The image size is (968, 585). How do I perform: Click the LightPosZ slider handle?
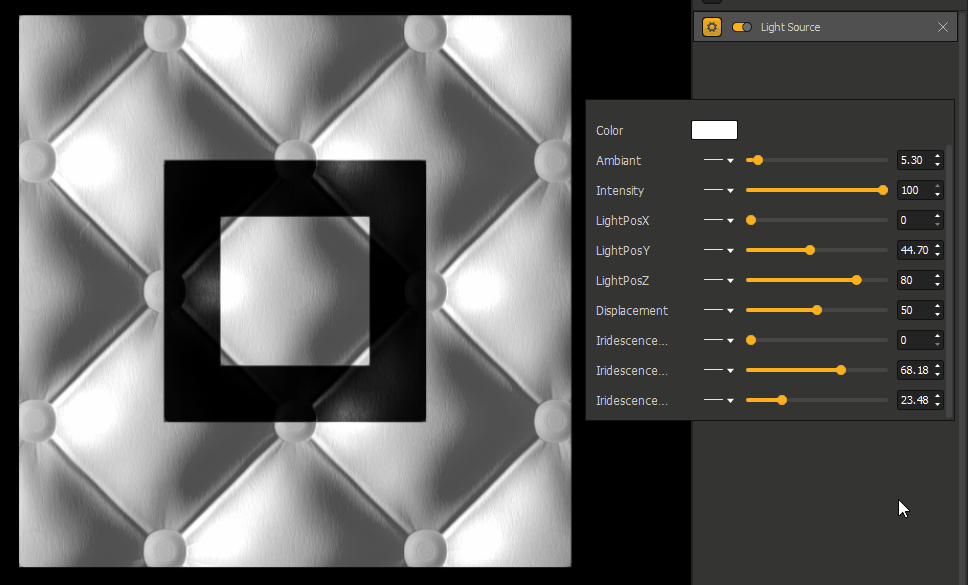click(857, 280)
